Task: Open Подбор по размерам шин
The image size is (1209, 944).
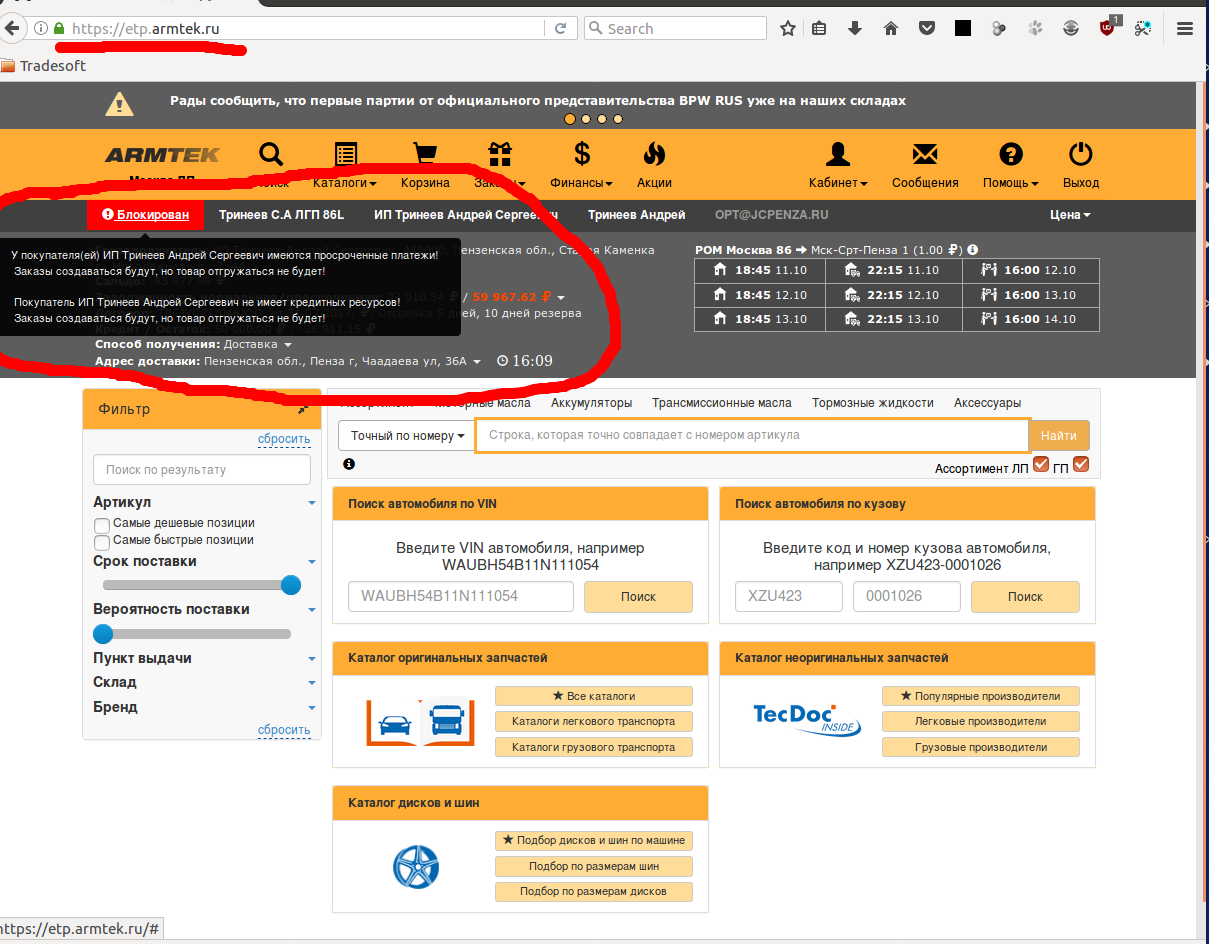Action: point(593,866)
